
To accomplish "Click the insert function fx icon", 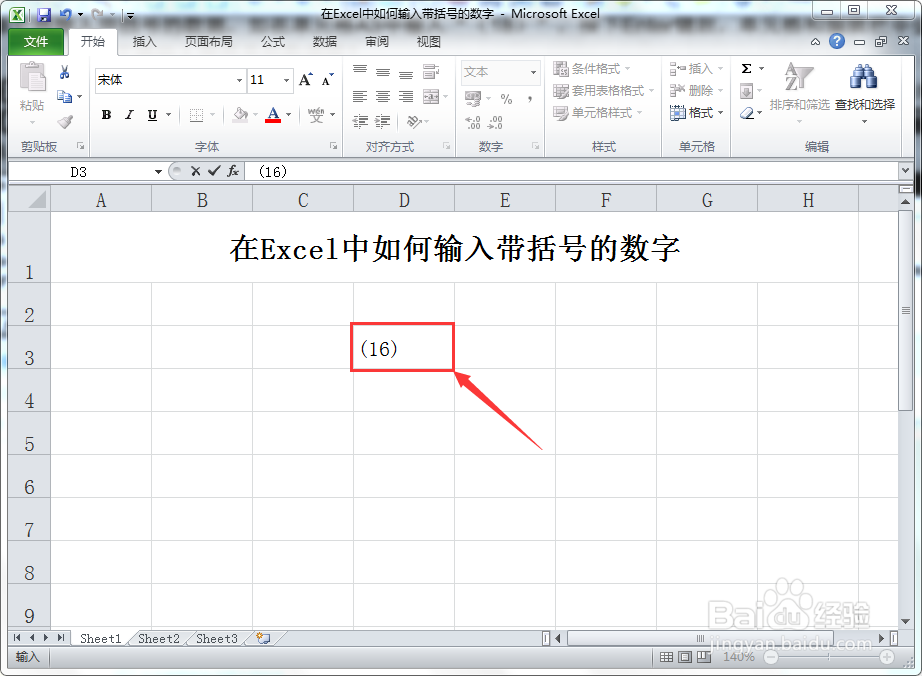I will pyautogui.click(x=233, y=171).
